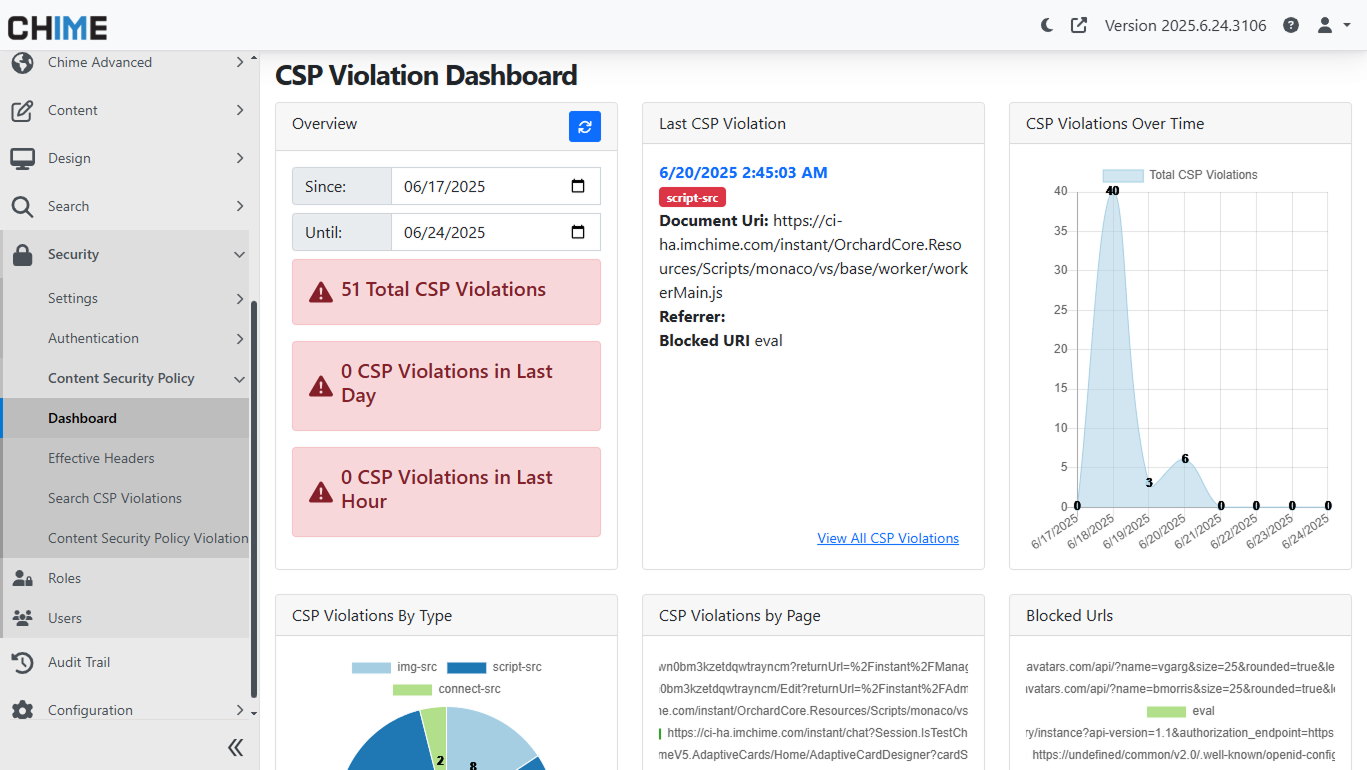Open Roles in the sidebar
Image resolution: width=1367 pixels, height=770 pixels.
pyautogui.click(x=124, y=578)
